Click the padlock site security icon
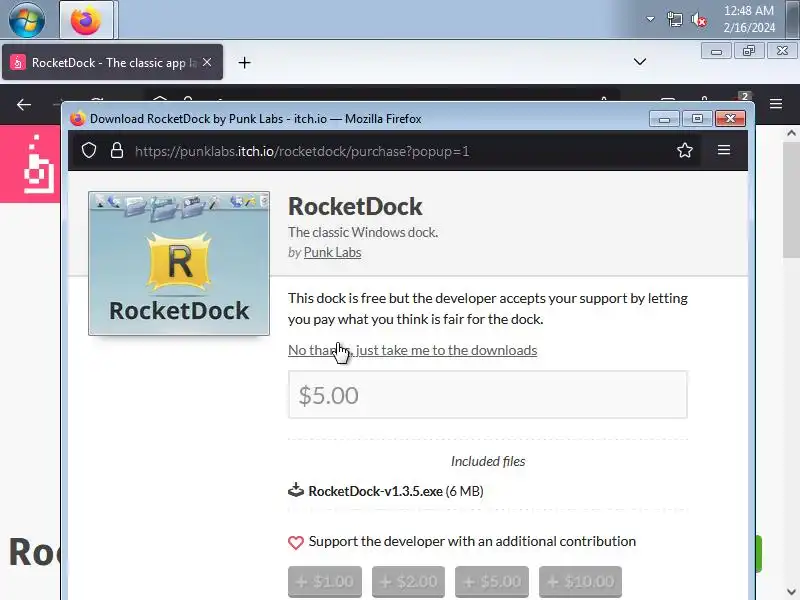Screen dimensions: 800x600 117,151
